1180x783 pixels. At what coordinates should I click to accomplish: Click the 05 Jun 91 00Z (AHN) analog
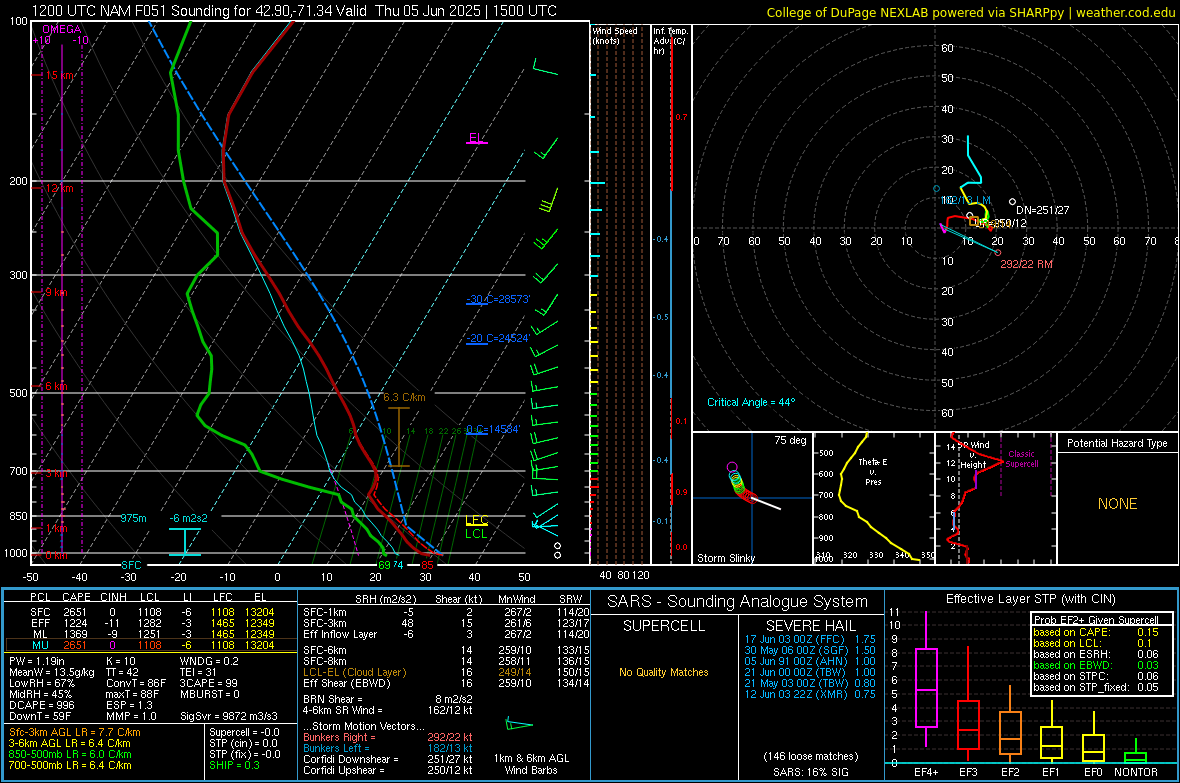pyautogui.click(x=810, y=662)
